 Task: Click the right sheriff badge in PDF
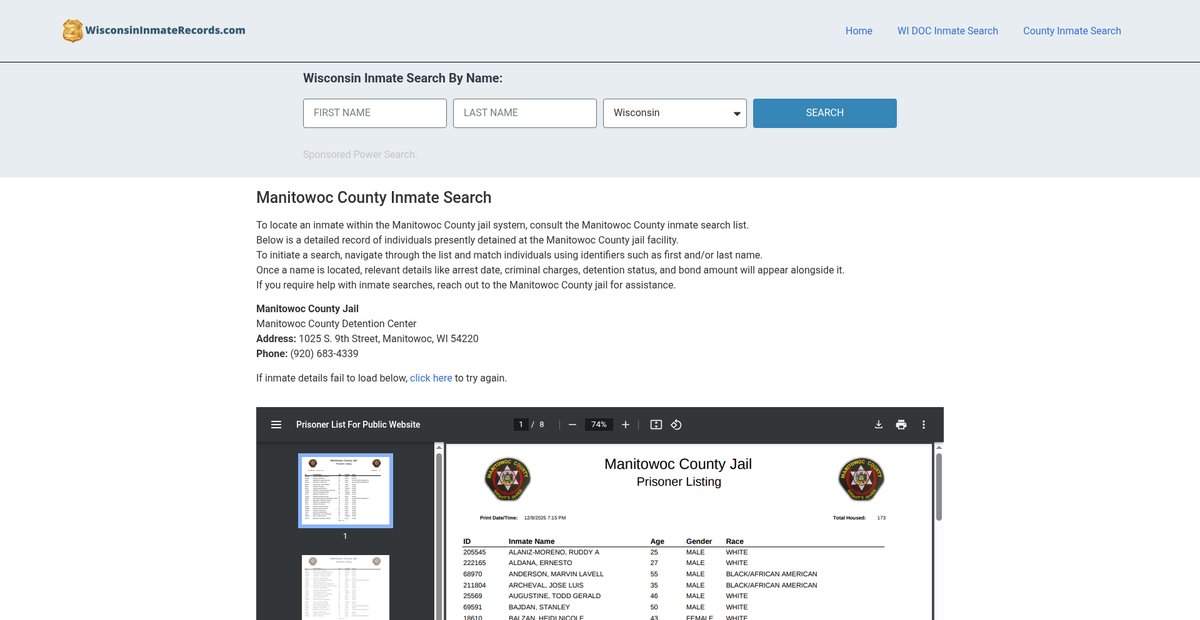[861, 479]
